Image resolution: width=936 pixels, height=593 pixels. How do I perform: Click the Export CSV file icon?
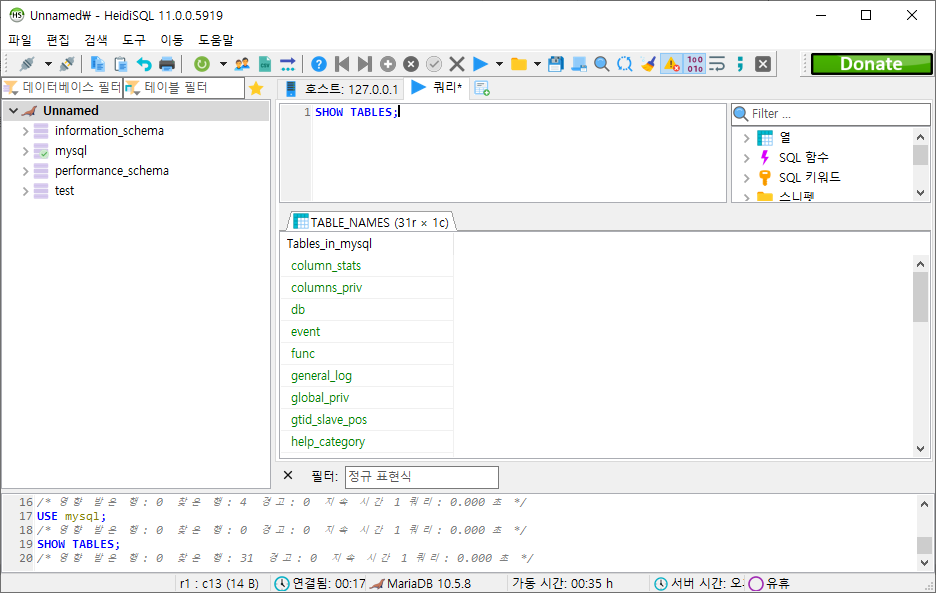point(265,64)
